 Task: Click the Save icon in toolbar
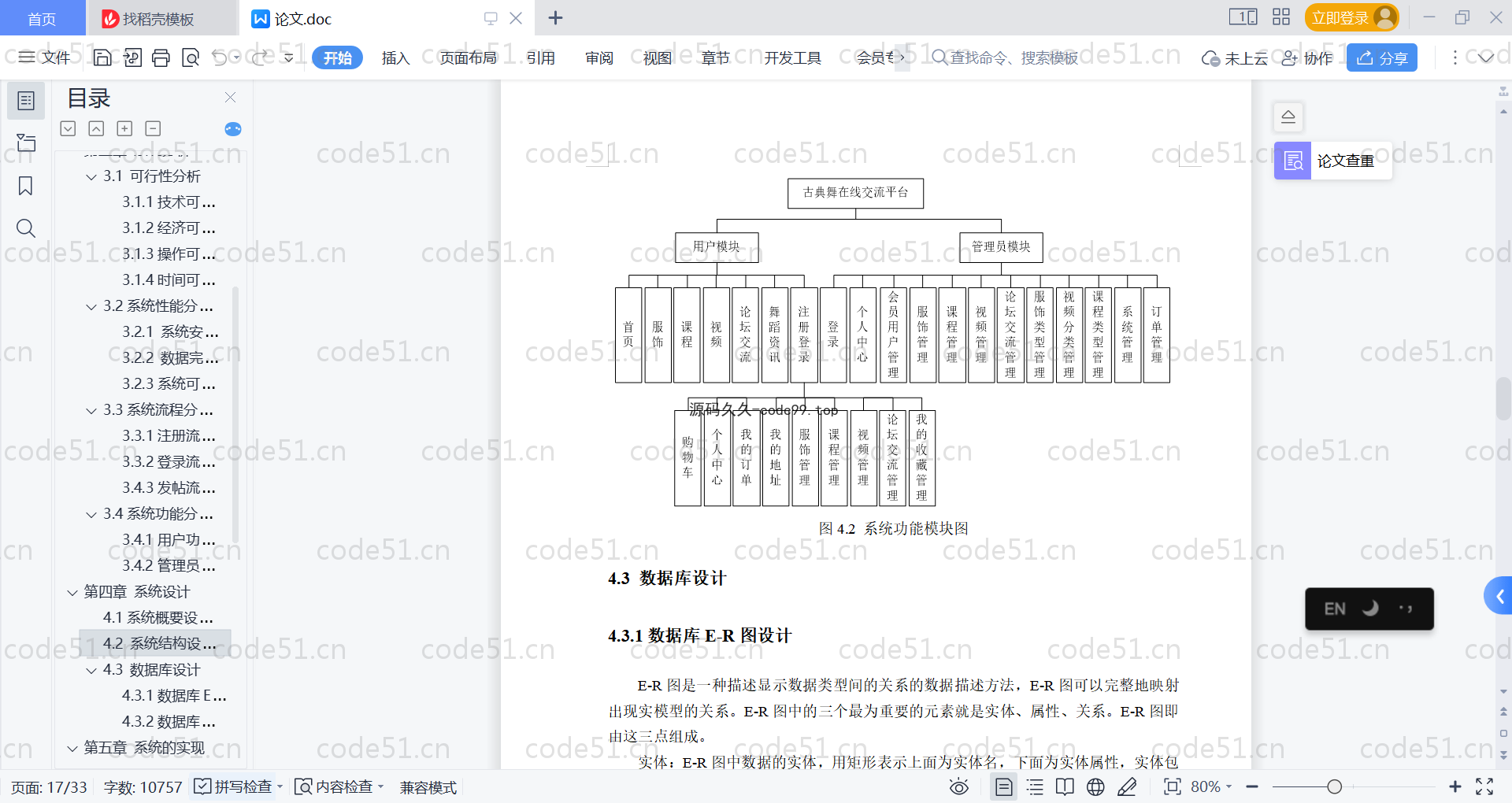[102, 57]
